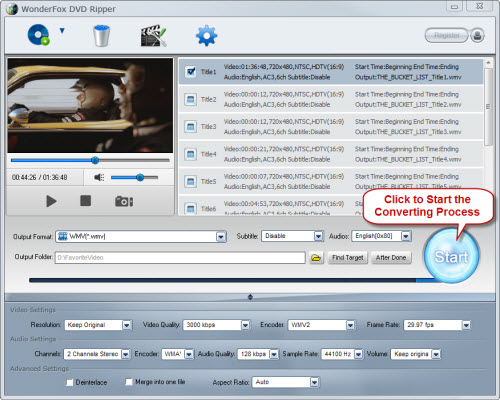The height and width of the screenshot is (400, 500).
Task: Open the Aspect Ratio Auto dropdown
Action: coord(314,382)
